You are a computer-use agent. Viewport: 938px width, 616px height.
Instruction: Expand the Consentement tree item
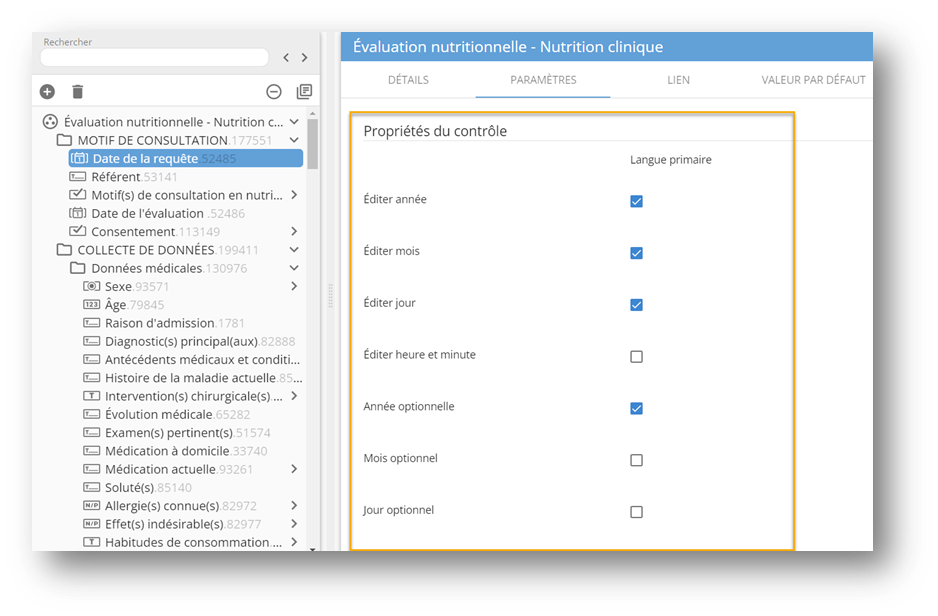click(294, 232)
